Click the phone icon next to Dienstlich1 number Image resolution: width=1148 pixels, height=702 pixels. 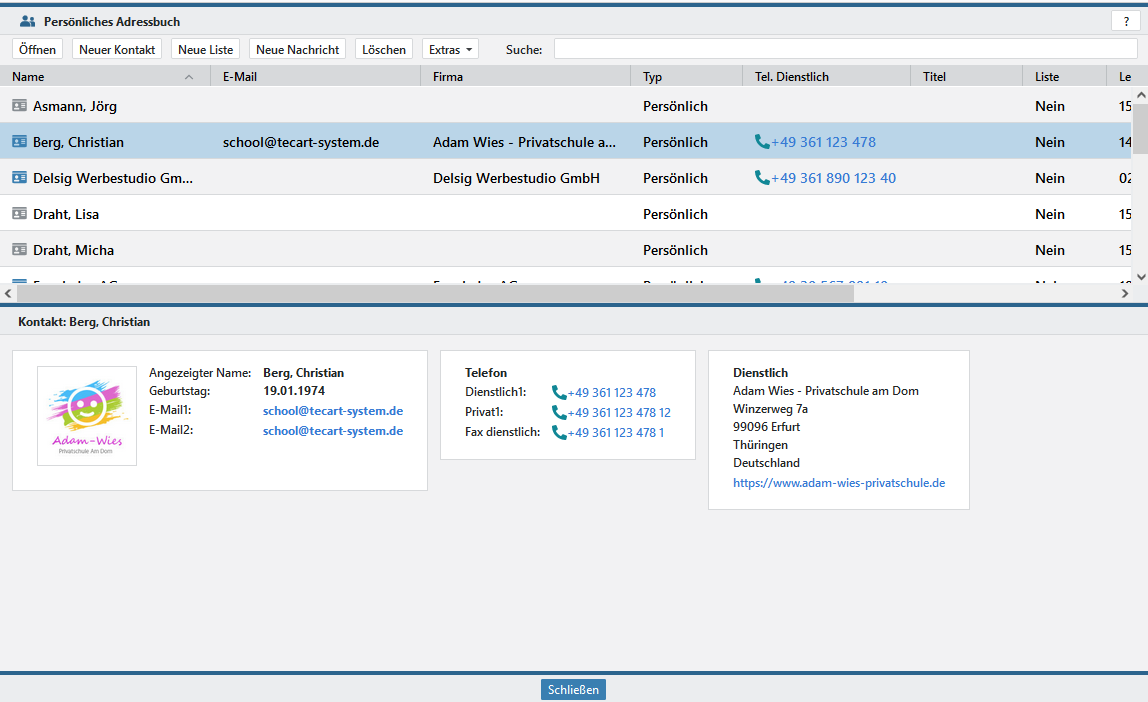(x=559, y=393)
